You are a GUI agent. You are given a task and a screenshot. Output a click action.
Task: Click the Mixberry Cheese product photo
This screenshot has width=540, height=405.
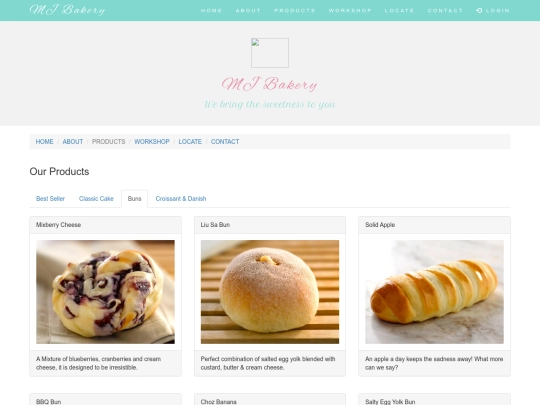pyautogui.click(x=105, y=292)
